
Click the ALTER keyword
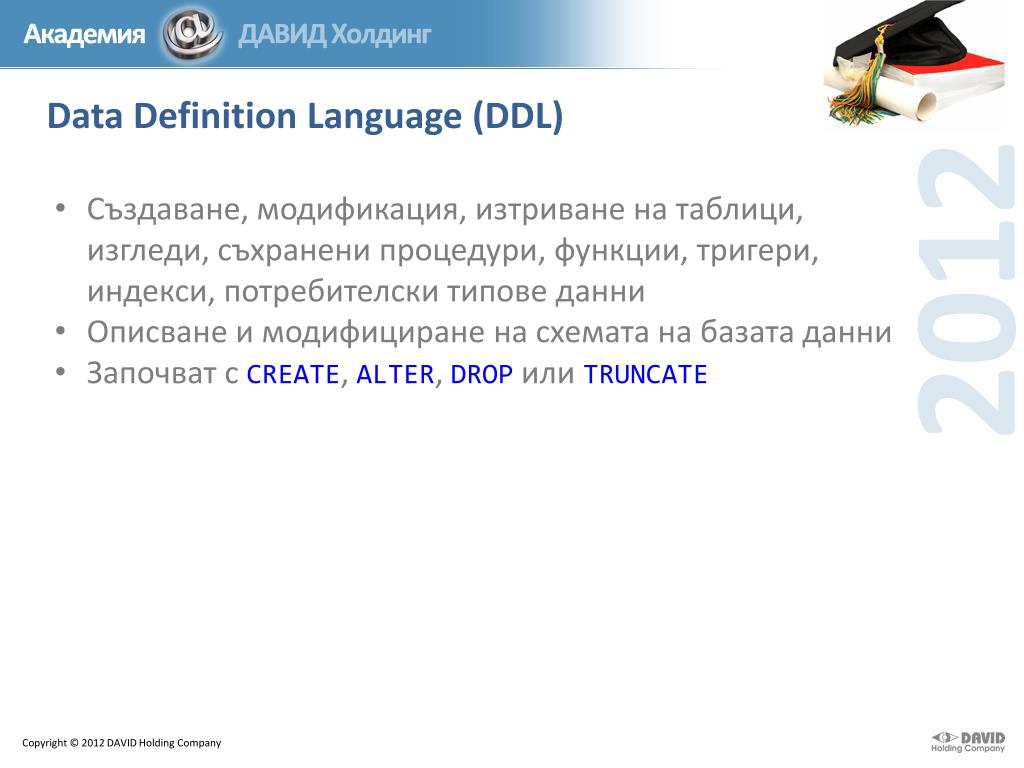click(395, 374)
